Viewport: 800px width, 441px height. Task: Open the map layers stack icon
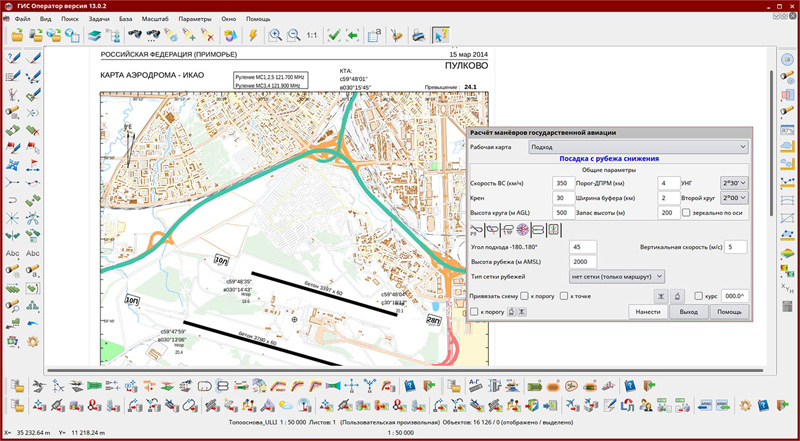click(x=94, y=35)
